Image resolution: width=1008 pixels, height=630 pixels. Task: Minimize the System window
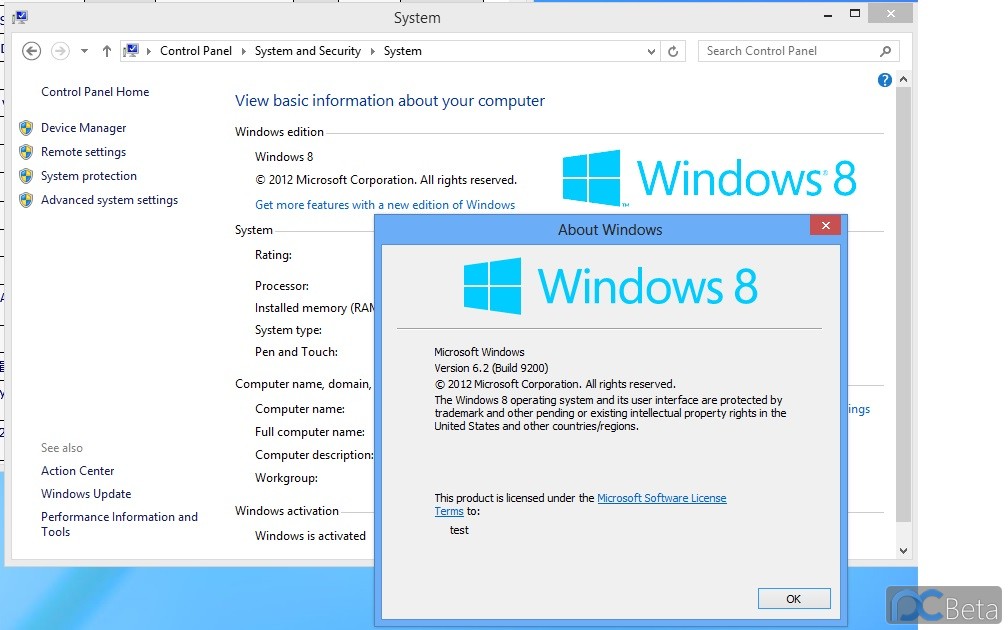[828, 14]
